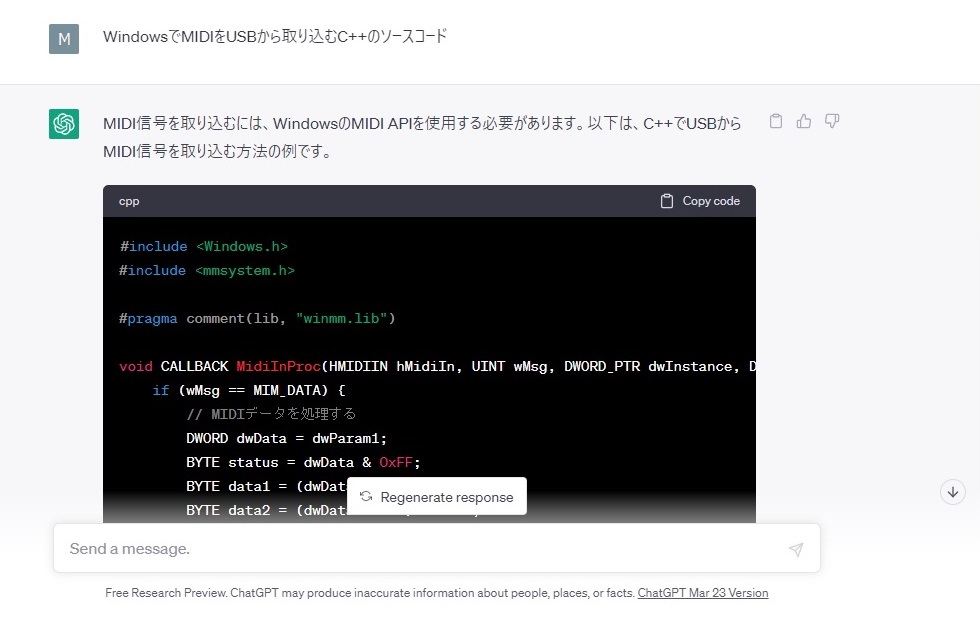Click the send message paper plane icon
Viewport: 980px width, 623px height.
tap(796, 549)
